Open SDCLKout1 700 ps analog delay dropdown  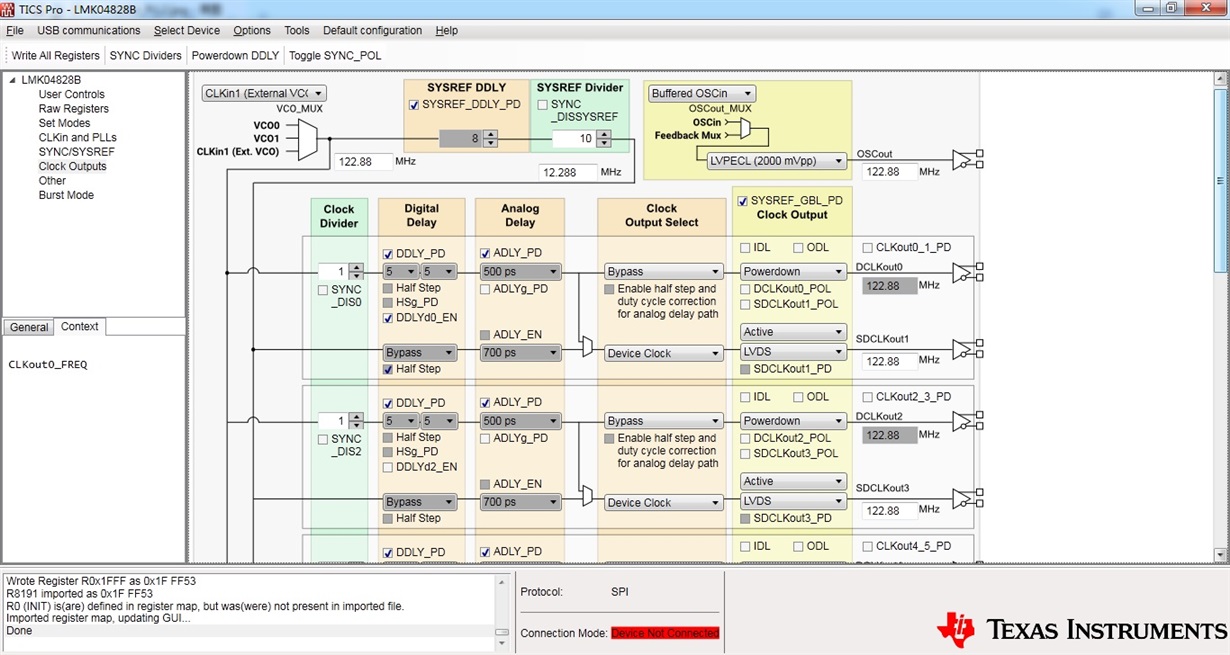point(520,352)
